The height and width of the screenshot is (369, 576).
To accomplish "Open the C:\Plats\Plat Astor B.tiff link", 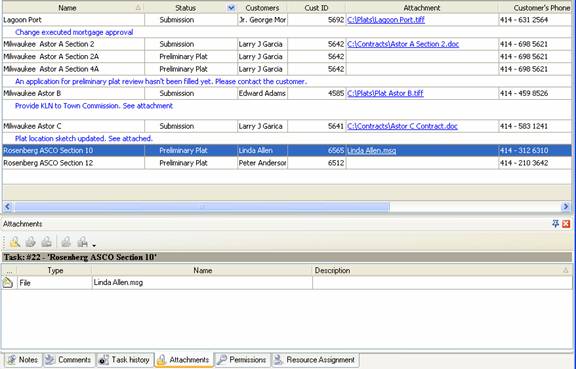I will pos(385,93).
